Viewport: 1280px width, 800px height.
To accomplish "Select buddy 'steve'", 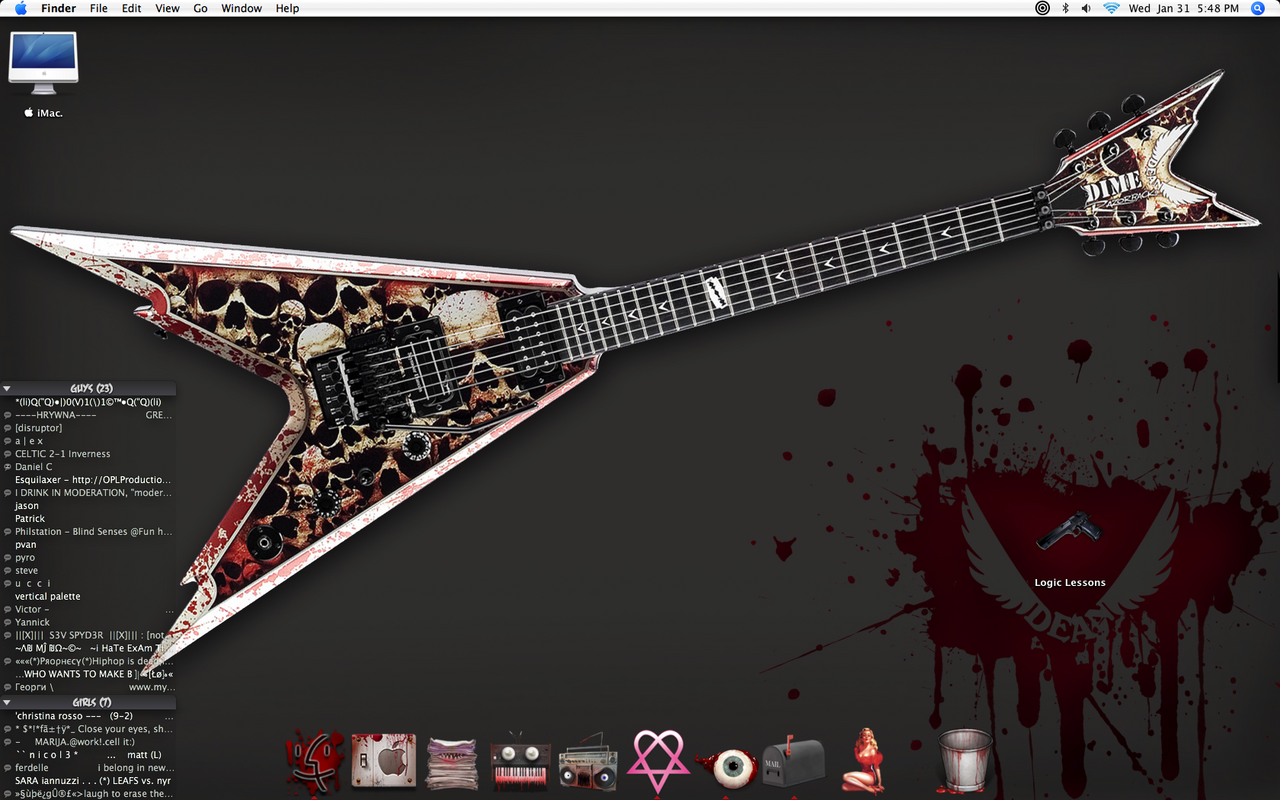I will (x=88, y=571).
